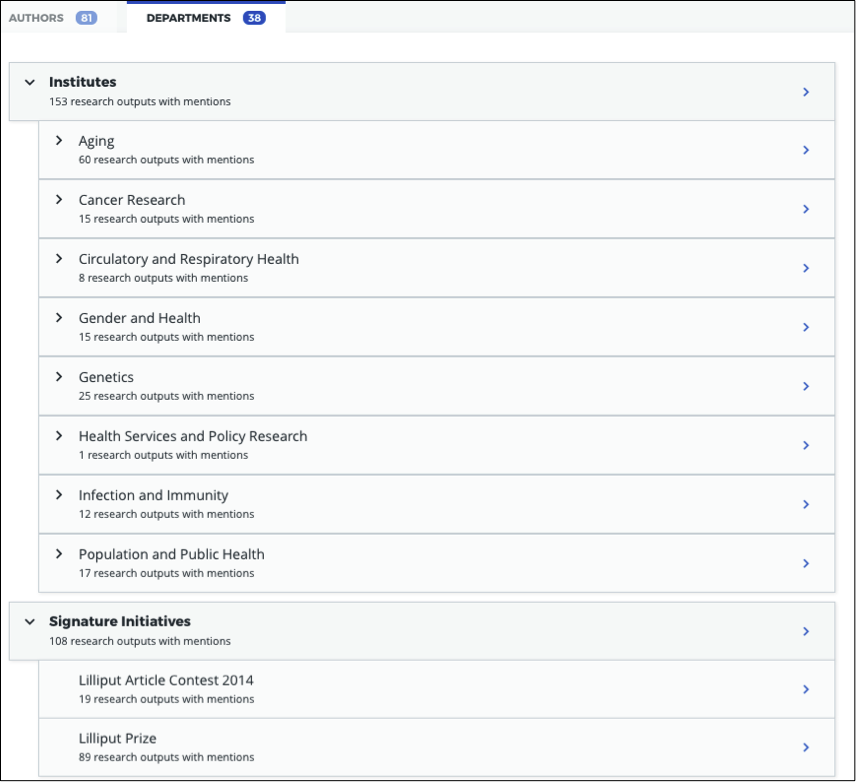Click '1 research outputs with mentions'
Viewport: 856px width, 782px height.
pos(163,455)
